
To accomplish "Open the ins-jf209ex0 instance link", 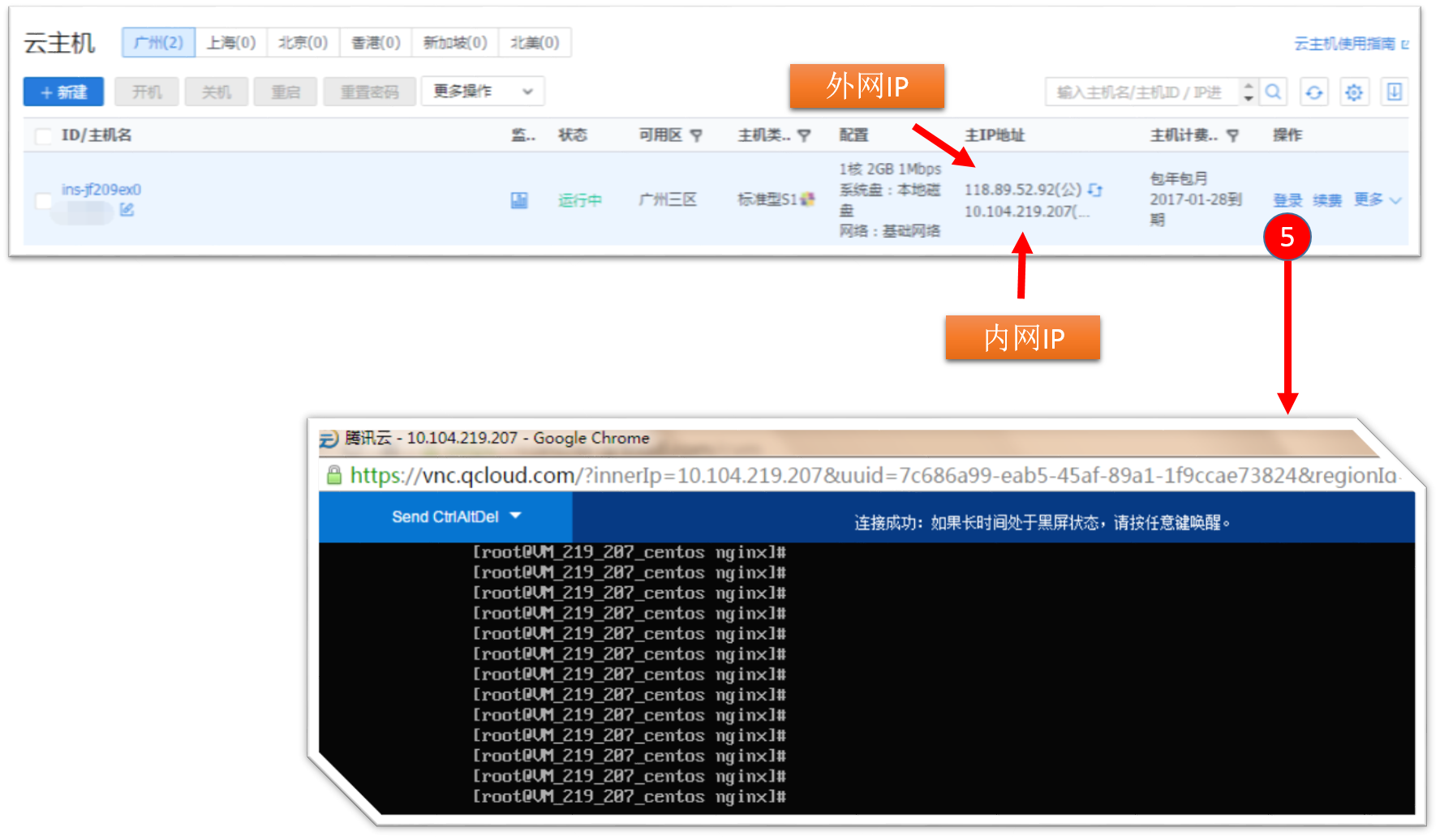I will 101,190.
